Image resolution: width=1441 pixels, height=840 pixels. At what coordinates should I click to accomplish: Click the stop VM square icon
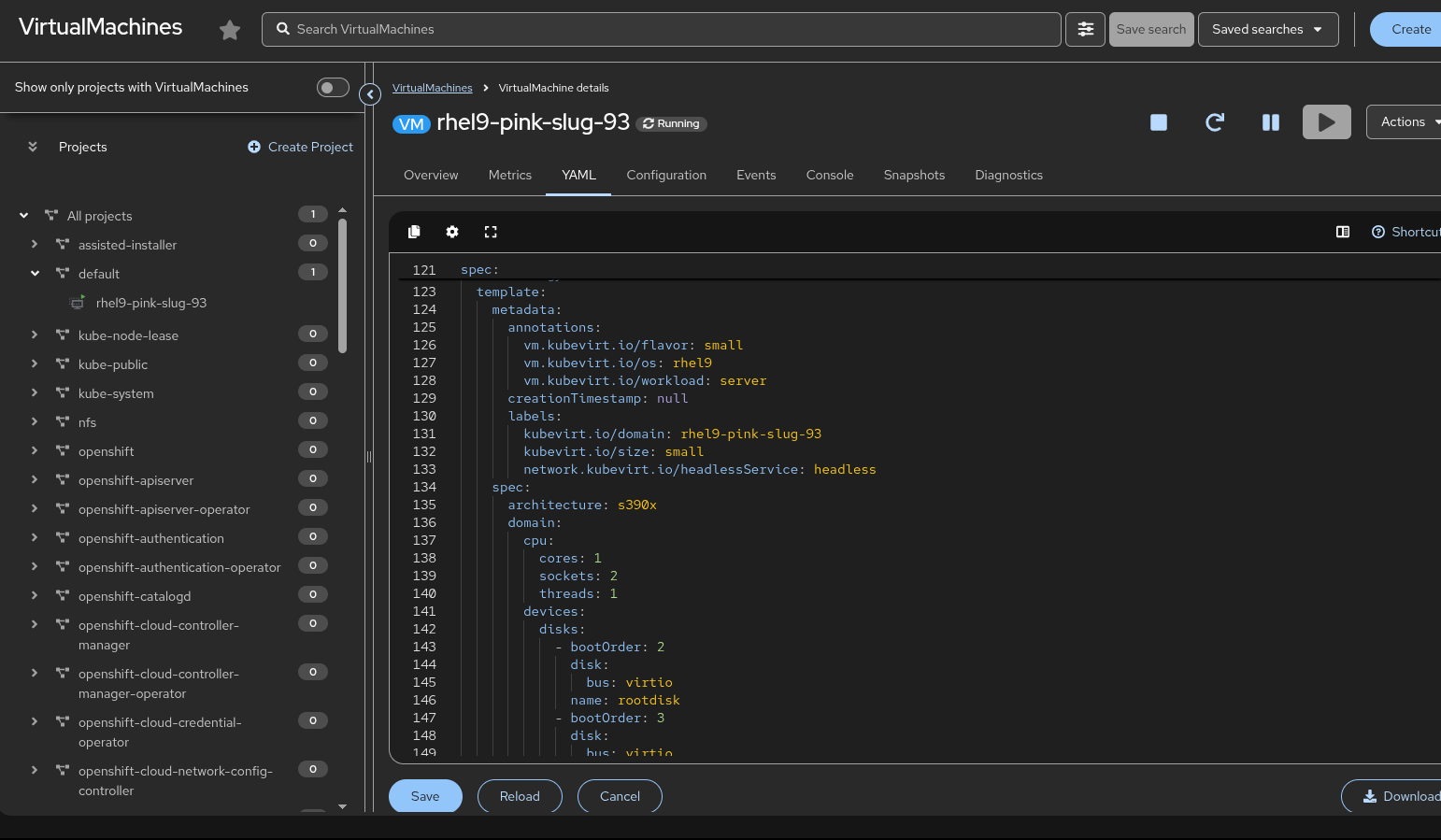[x=1158, y=122]
